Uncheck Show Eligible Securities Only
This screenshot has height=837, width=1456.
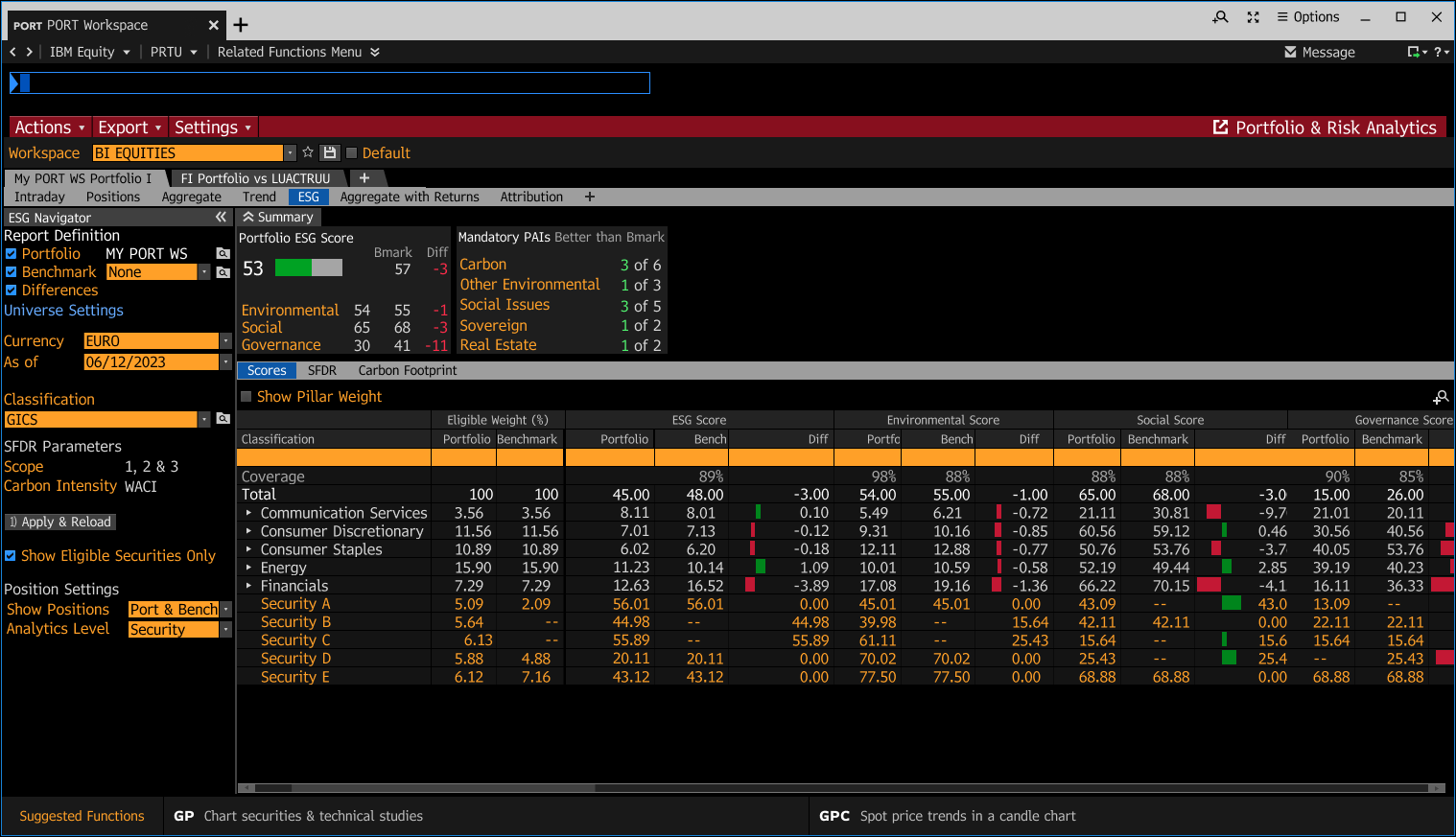[11, 555]
